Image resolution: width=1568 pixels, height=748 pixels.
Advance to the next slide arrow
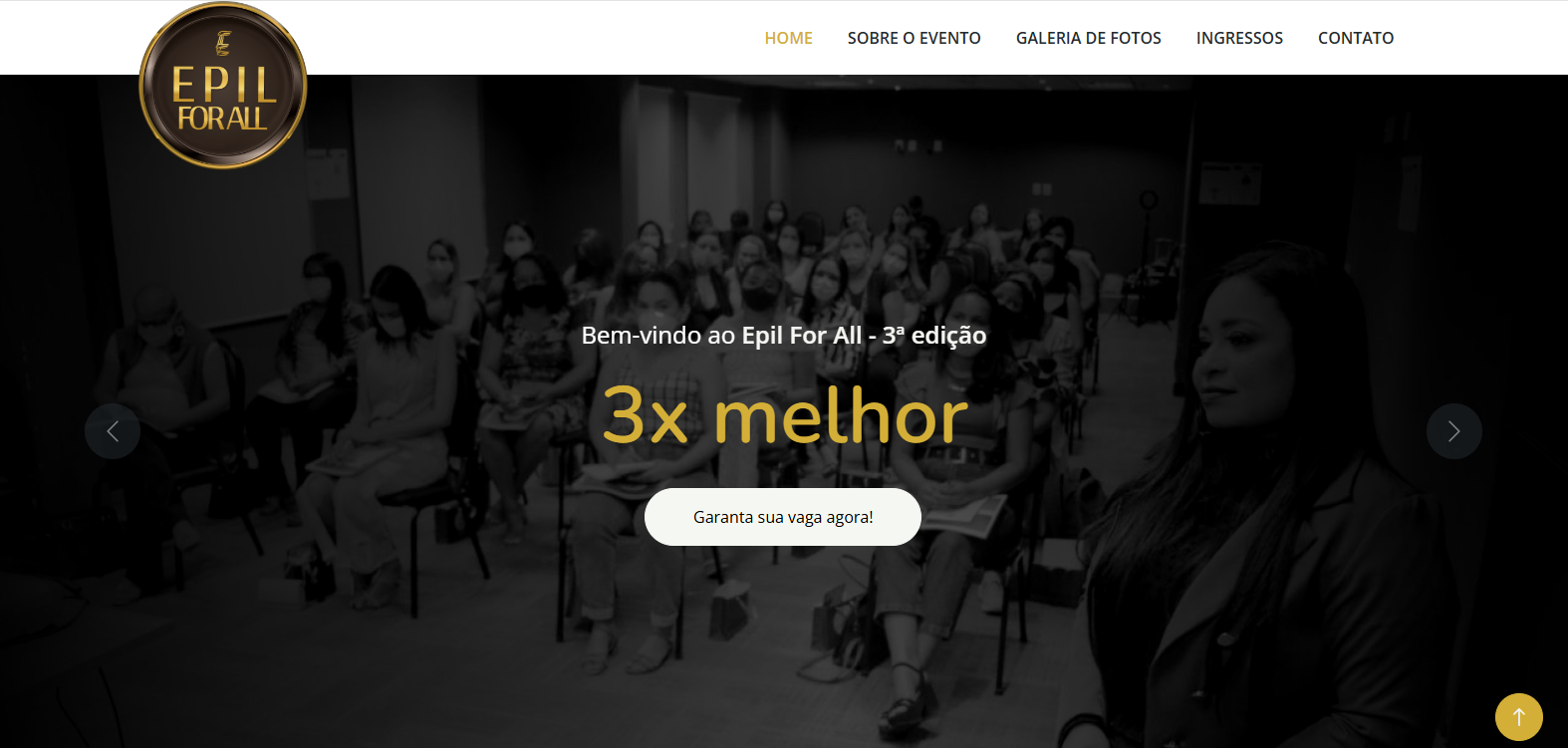[1454, 431]
